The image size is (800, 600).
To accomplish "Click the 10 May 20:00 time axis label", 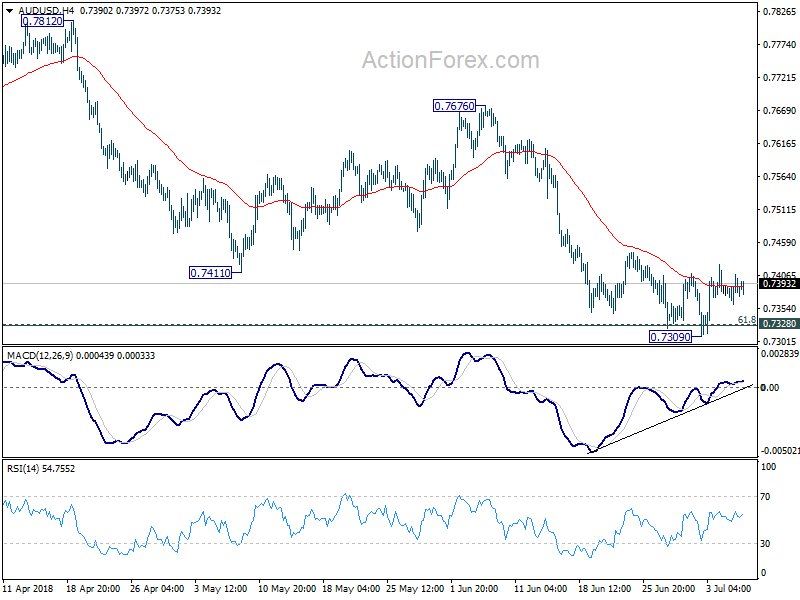I will point(285,588).
